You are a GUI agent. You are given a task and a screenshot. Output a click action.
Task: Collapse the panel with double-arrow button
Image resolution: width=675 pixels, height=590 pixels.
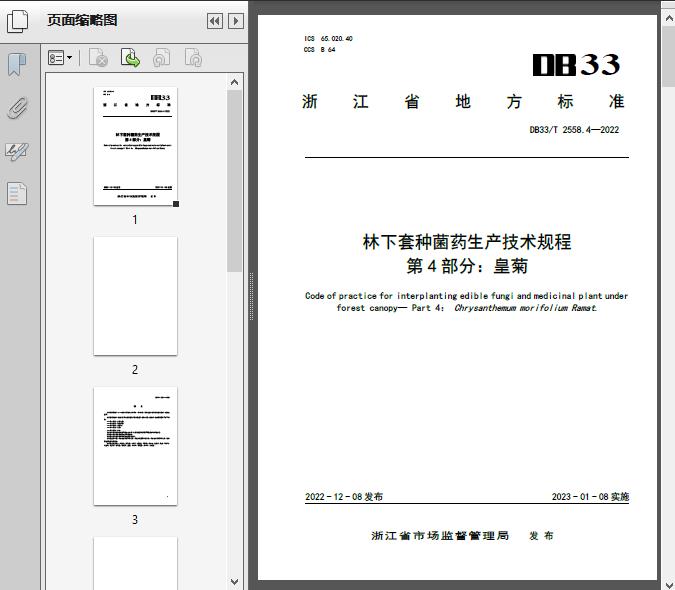[215, 21]
